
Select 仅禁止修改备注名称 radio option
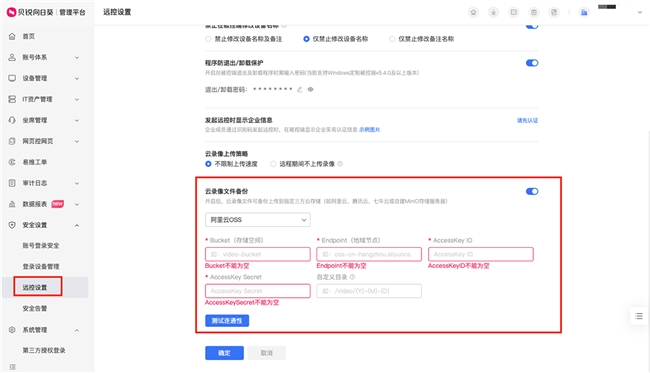pos(392,39)
